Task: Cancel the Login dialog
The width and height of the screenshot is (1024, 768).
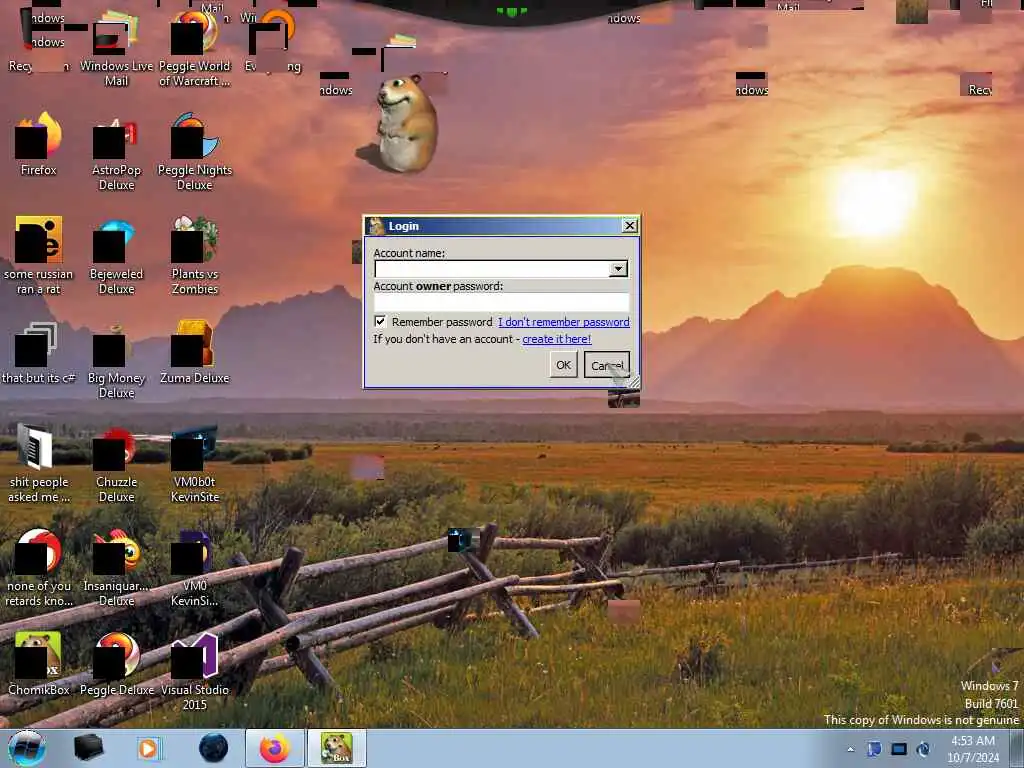Action: (x=607, y=365)
